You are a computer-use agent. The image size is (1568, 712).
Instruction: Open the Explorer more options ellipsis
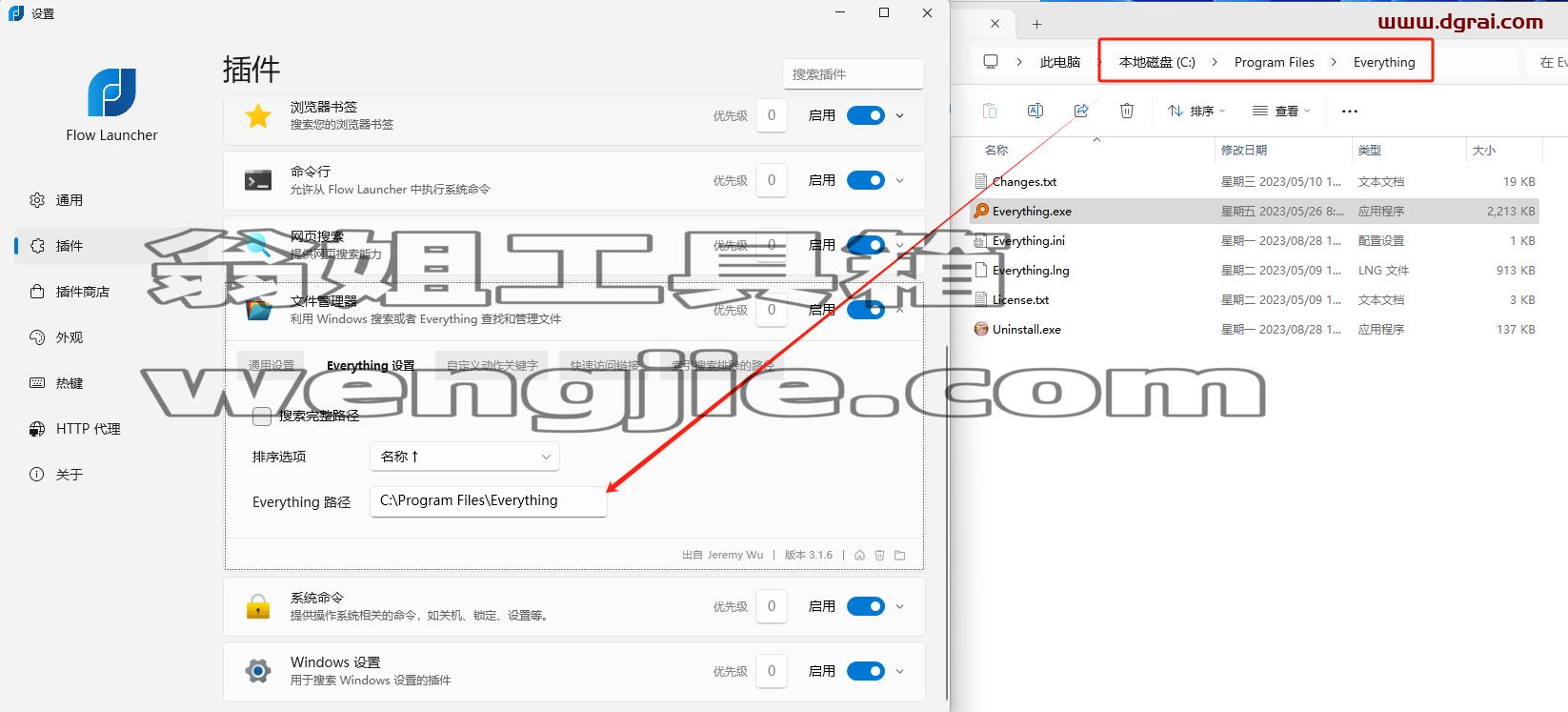pos(1349,111)
